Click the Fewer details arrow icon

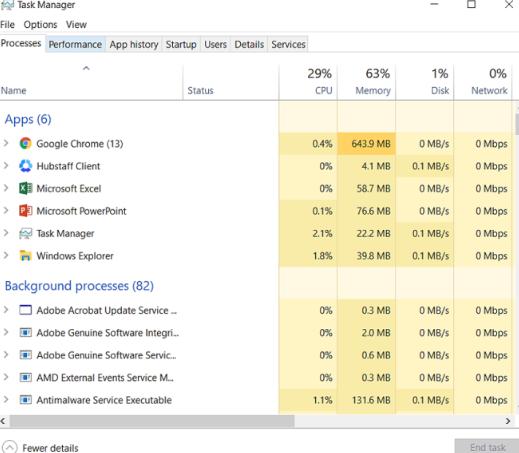[9, 447]
